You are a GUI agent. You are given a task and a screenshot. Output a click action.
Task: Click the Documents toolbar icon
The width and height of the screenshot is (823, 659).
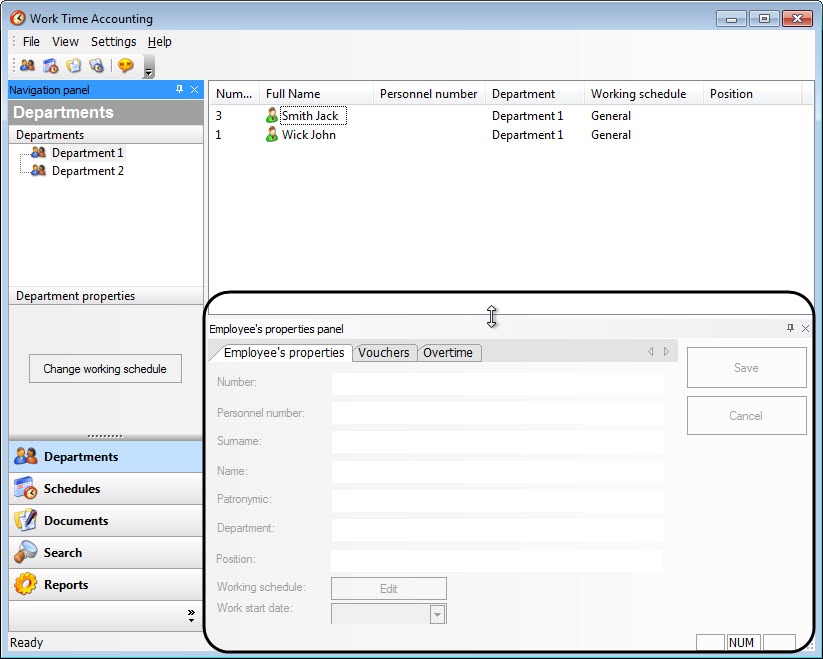(x=73, y=66)
